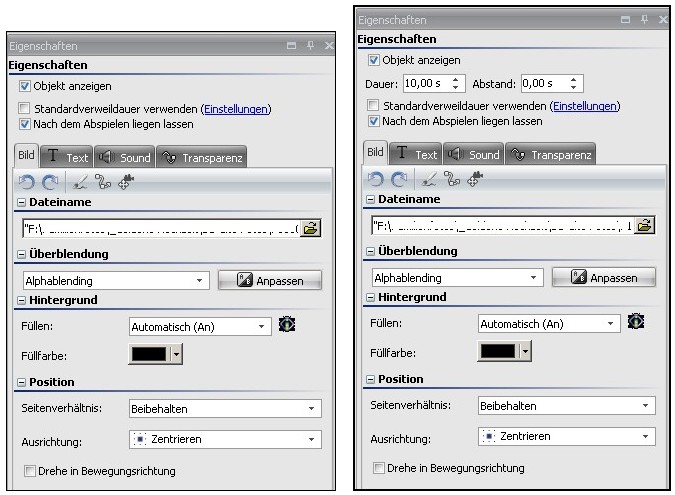Open 'Einstellungen' link in left panel
Screen dimensions: 675x495
tap(236, 109)
